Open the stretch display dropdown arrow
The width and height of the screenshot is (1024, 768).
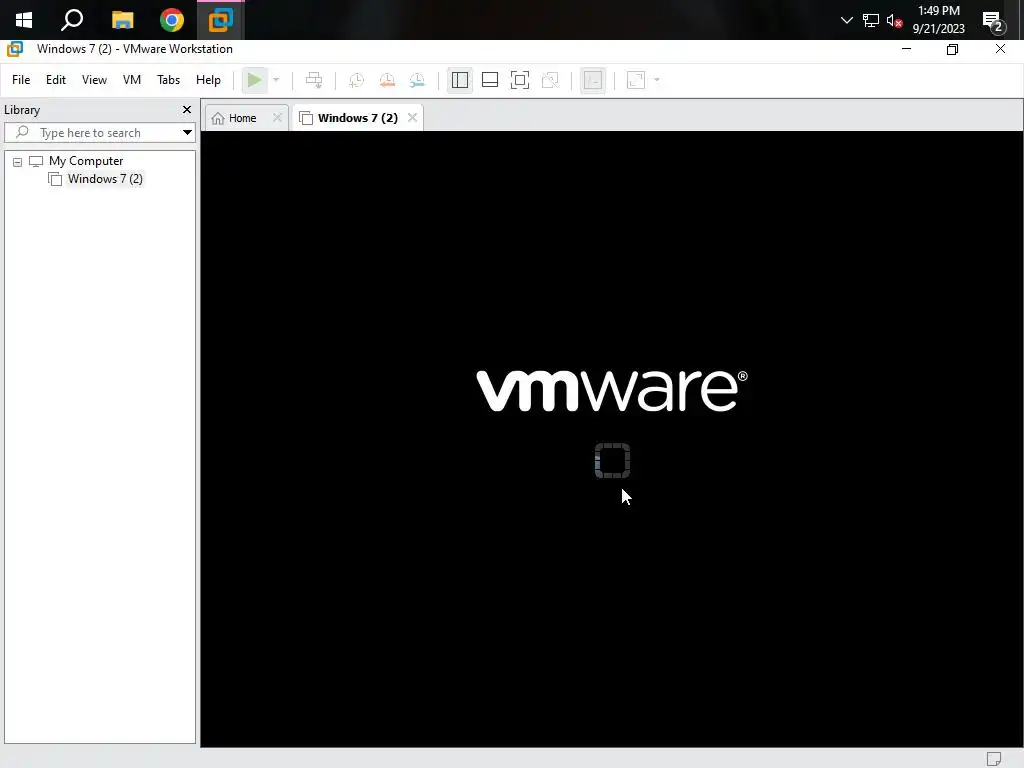[657, 80]
